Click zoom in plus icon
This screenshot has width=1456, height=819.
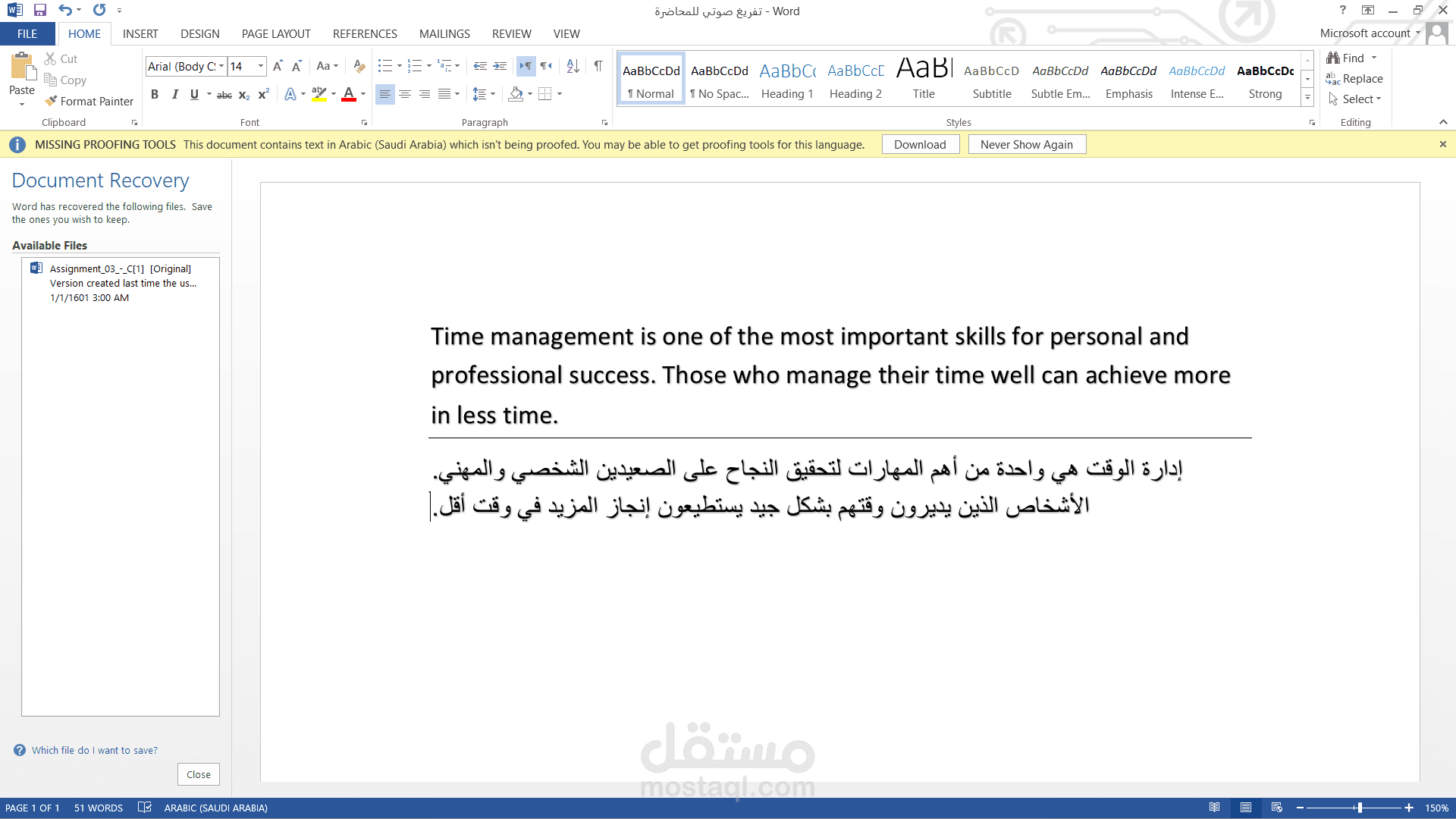[x=1409, y=808]
